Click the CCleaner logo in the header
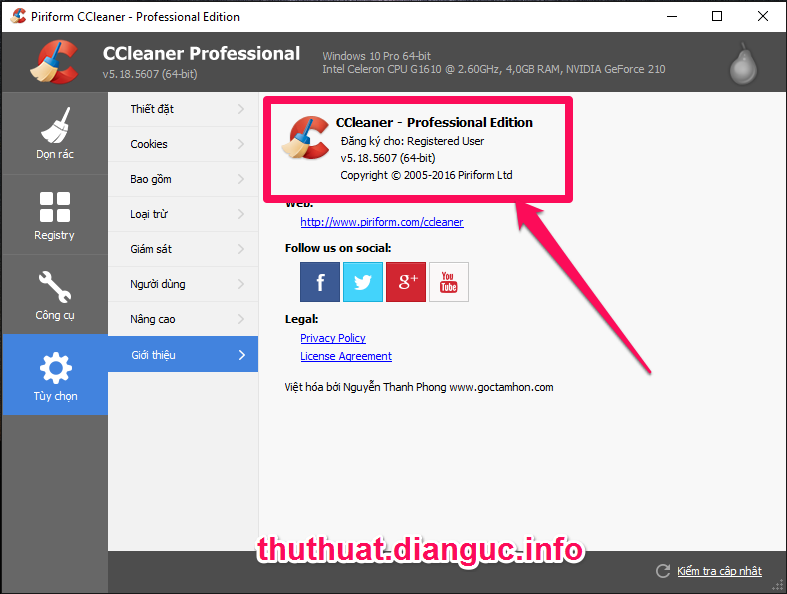The image size is (787, 594). 54,62
